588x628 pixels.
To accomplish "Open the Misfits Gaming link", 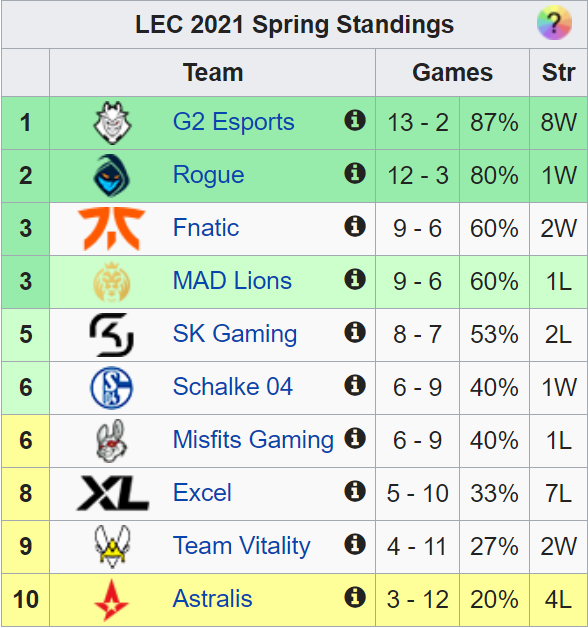I will pos(253,440).
